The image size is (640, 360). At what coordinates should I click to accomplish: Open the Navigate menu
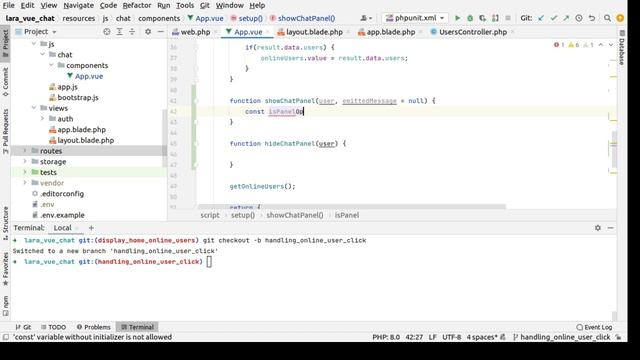click(x=78, y=5)
